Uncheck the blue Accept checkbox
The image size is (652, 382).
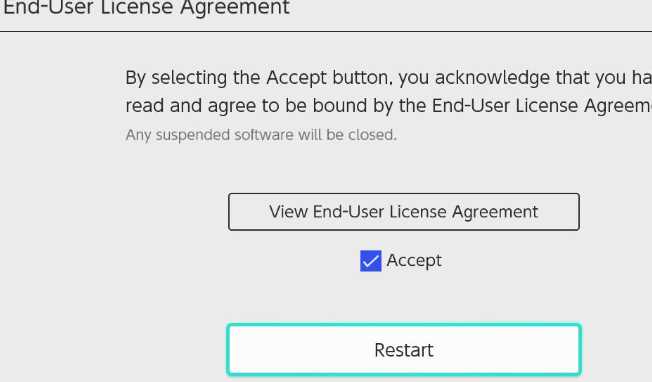point(370,261)
